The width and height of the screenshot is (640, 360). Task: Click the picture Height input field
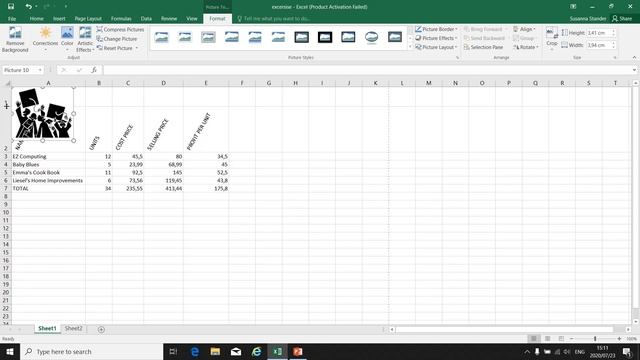598,33
